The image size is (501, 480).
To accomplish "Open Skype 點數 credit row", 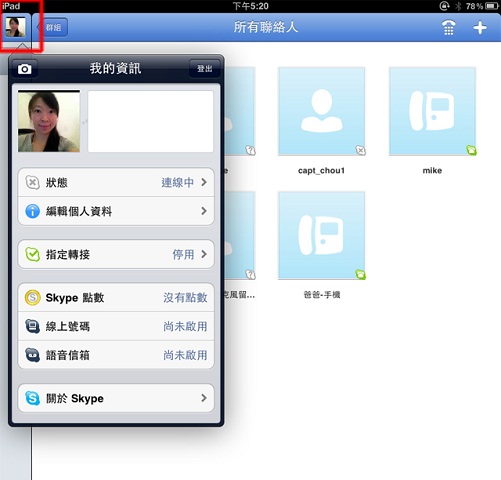I will (116, 298).
